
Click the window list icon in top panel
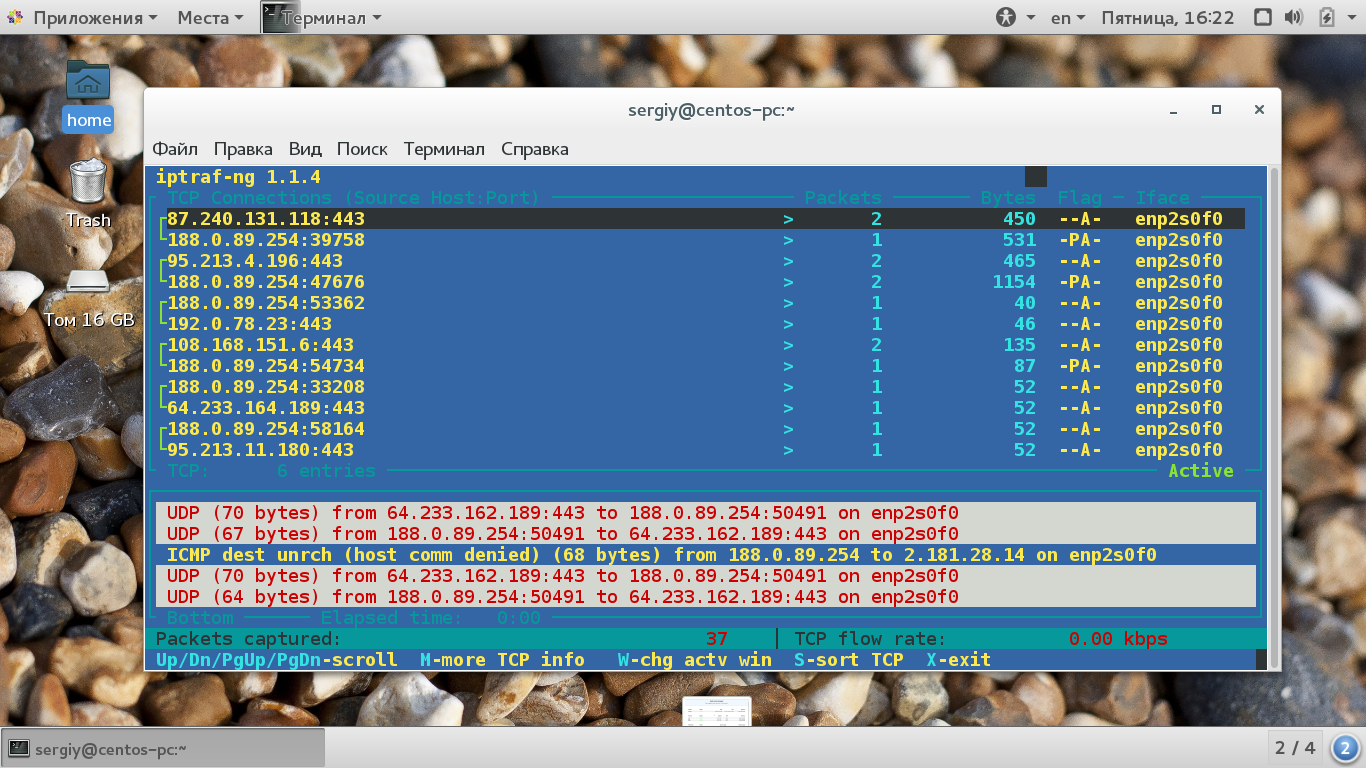[1262, 17]
